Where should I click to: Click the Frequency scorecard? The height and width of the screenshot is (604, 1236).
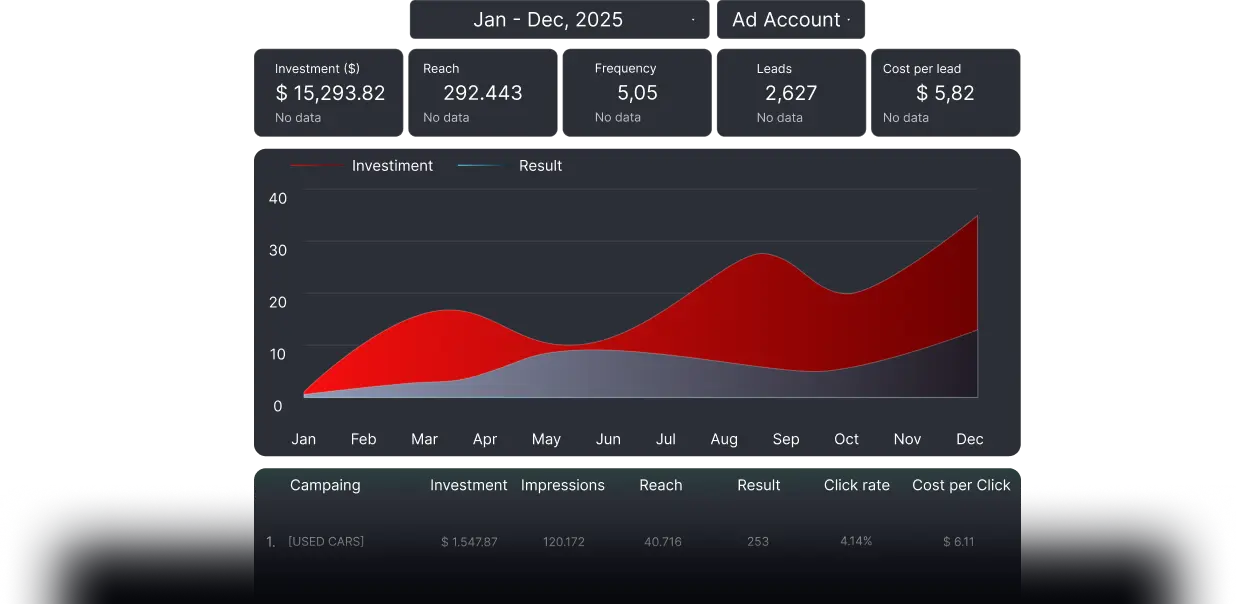636,93
